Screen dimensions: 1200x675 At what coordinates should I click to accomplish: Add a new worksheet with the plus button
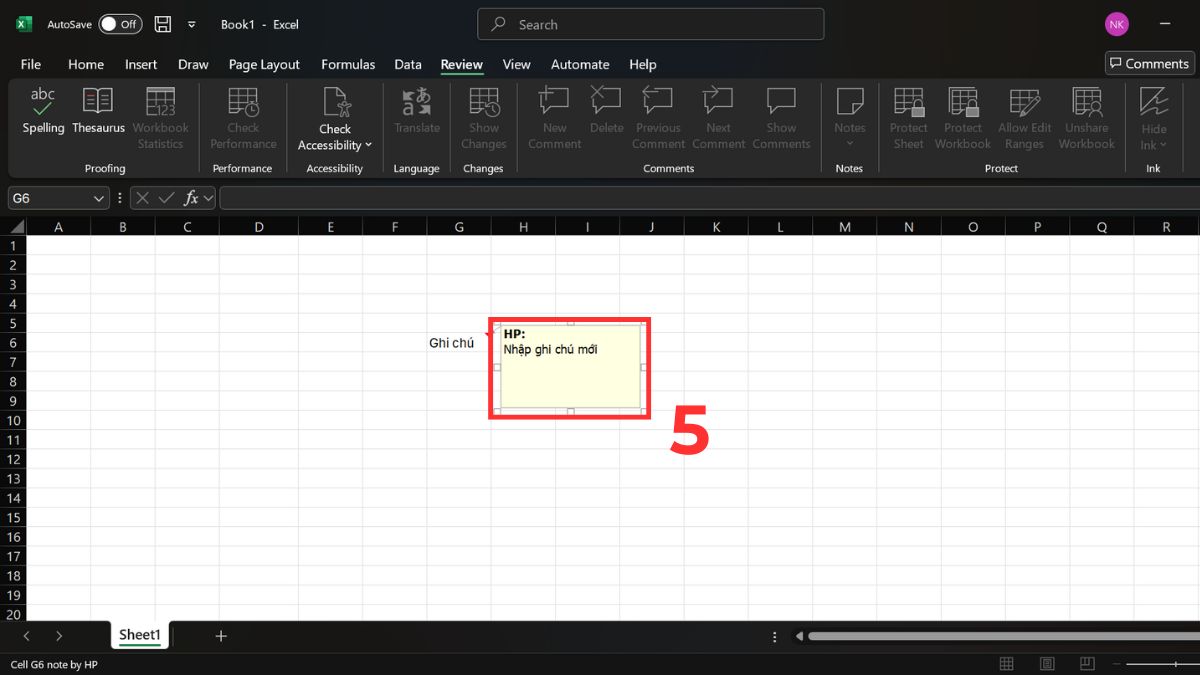tap(220, 635)
